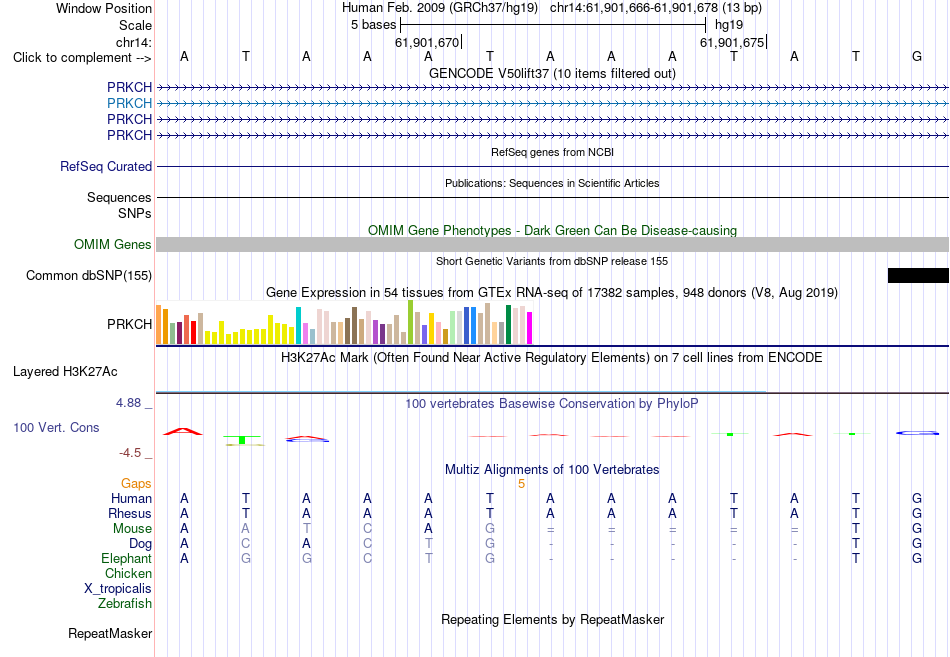
Task: Click the RepeatMasker track label
Action: click(x=110, y=633)
